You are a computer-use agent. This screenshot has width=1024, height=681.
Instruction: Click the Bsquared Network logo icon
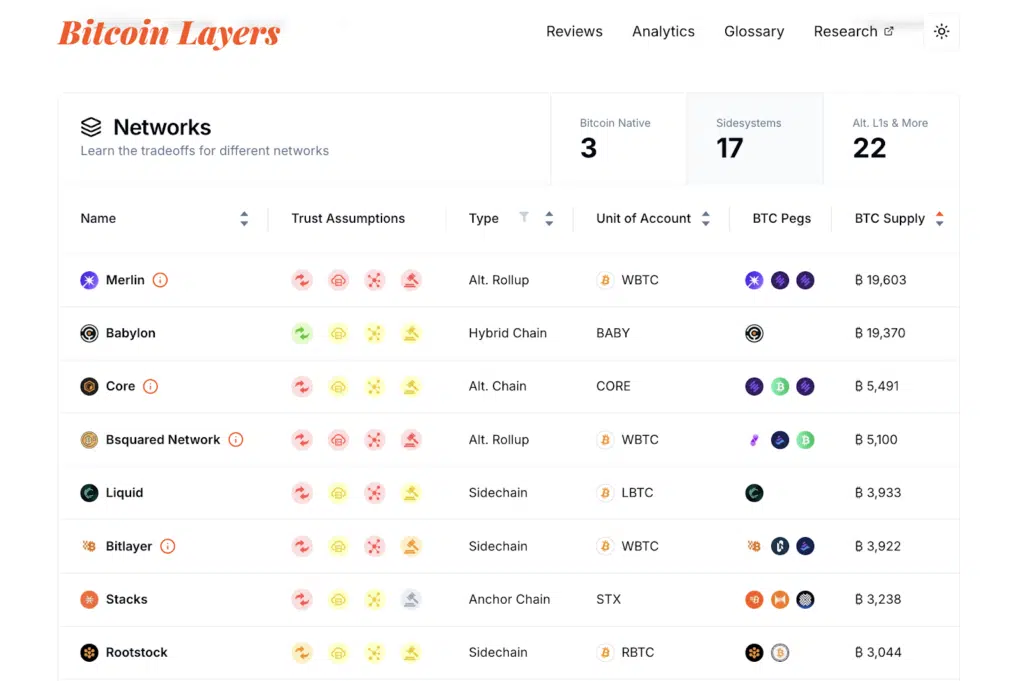point(89,439)
